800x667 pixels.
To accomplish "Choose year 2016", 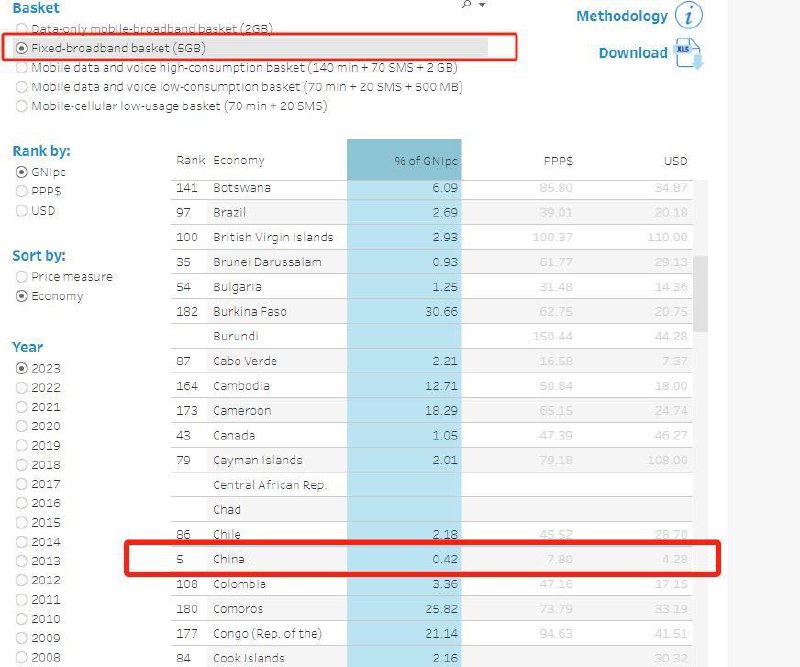I will coord(38,503).
